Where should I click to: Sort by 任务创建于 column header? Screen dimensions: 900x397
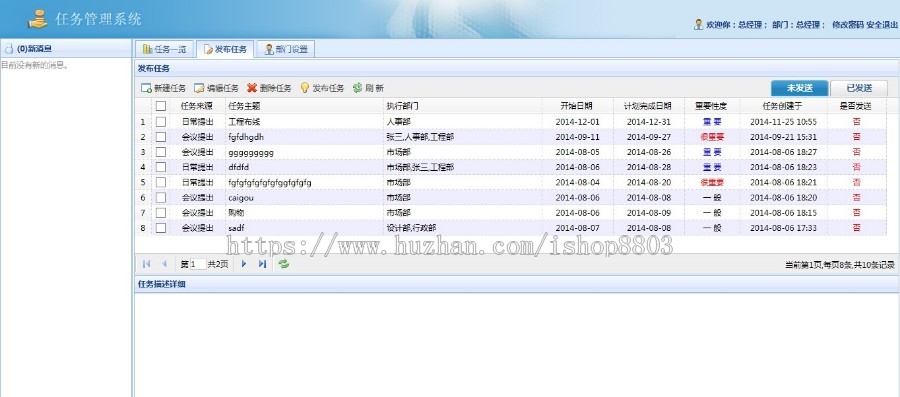[x=783, y=106]
